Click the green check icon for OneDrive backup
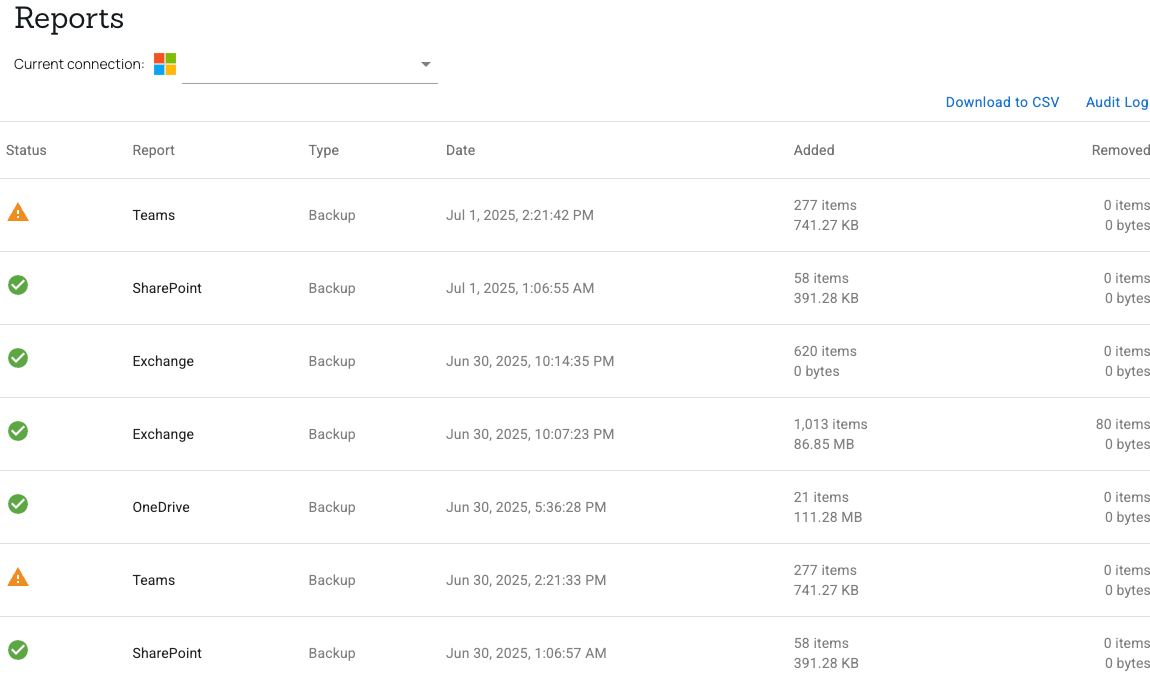The image size is (1150, 683). point(18,504)
